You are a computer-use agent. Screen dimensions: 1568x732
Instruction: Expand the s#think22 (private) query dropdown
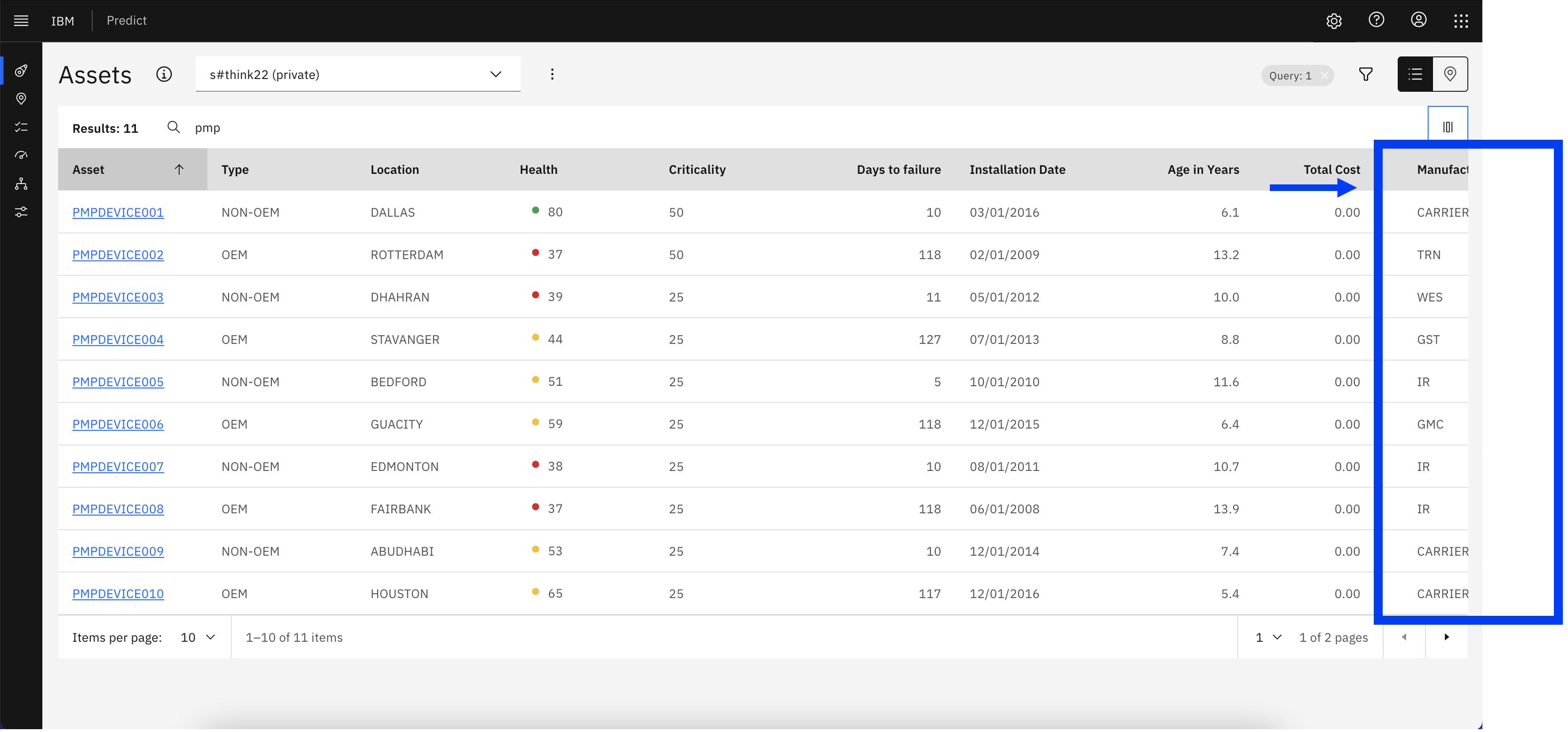point(358,74)
